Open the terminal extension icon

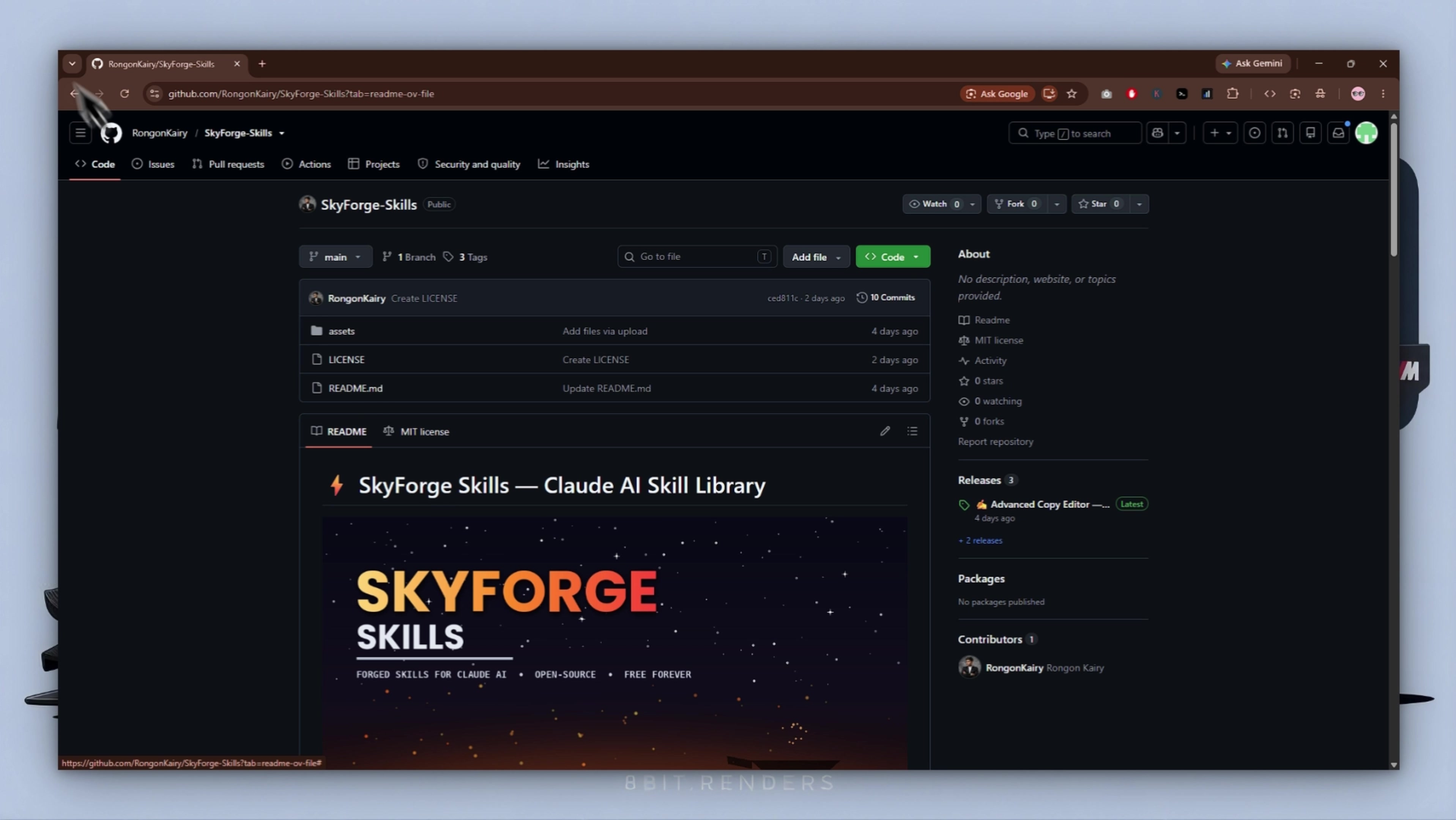[1182, 94]
